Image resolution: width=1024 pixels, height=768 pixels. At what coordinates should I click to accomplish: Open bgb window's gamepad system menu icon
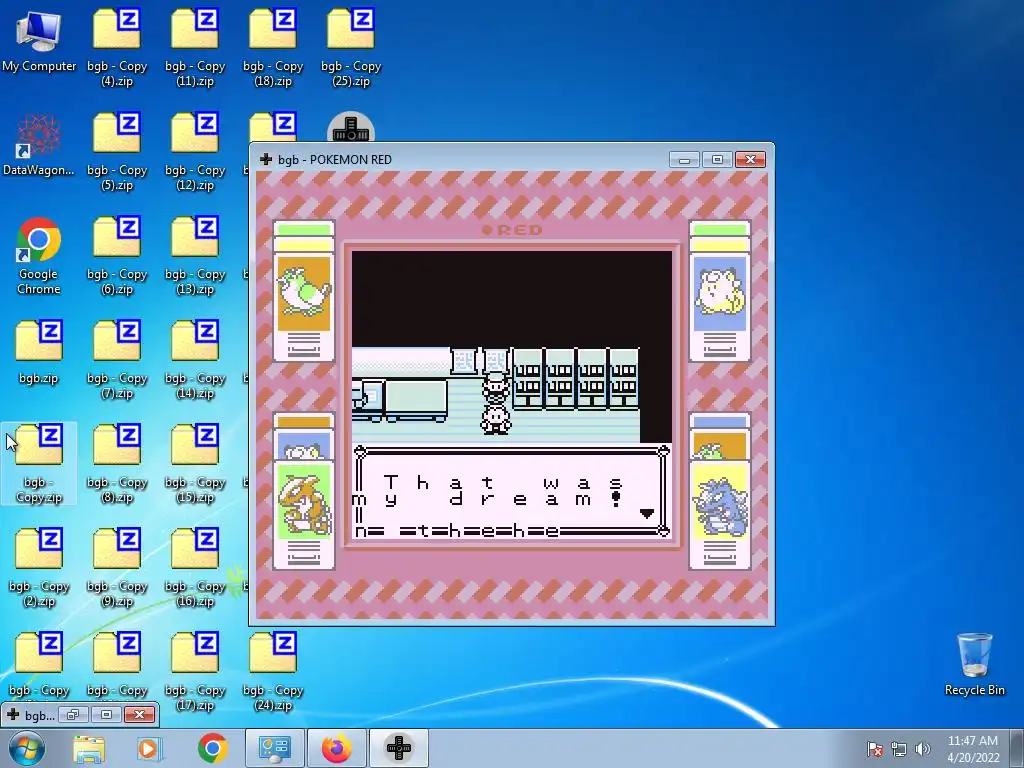tap(266, 159)
